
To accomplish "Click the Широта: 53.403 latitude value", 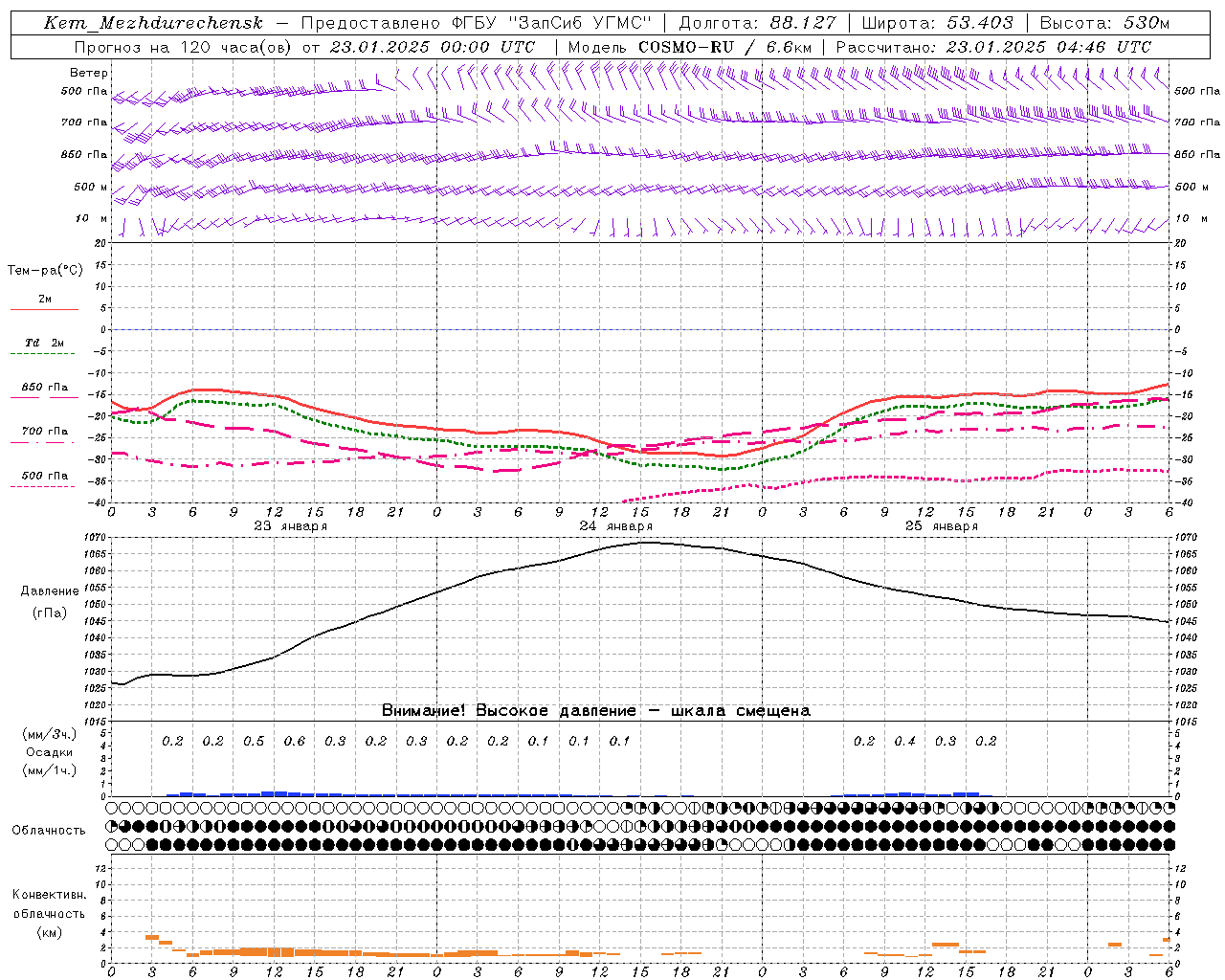I will (938, 23).
